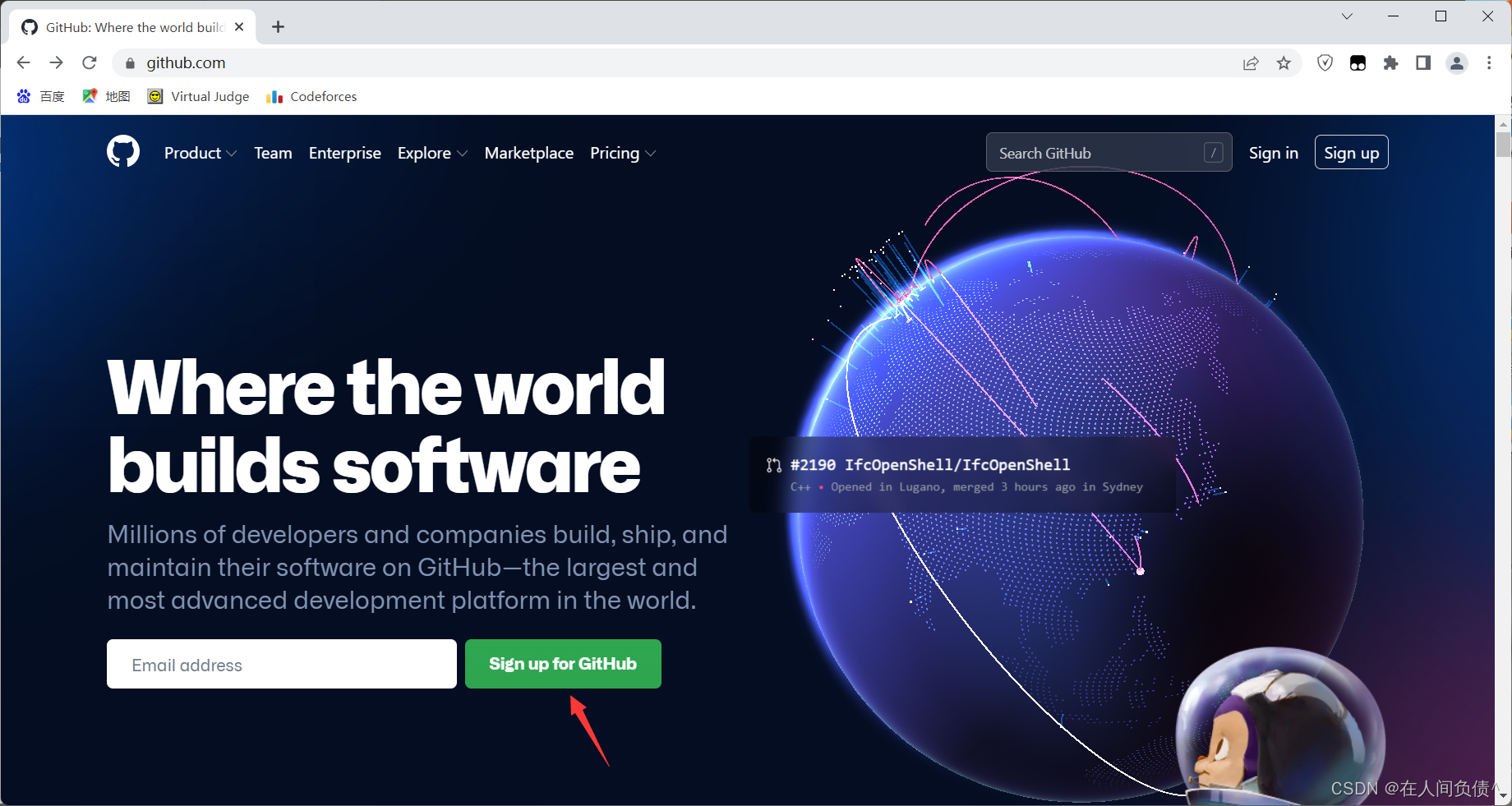1512x806 pixels.
Task: Click the "Where the world builds software" heading
Action: [x=386, y=427]
